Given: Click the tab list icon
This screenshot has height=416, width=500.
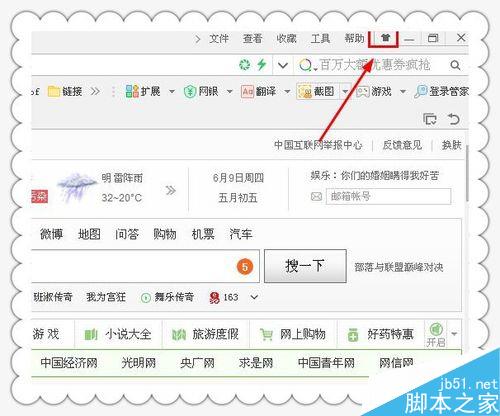Looking at the screenshot, I should [430, 119].
